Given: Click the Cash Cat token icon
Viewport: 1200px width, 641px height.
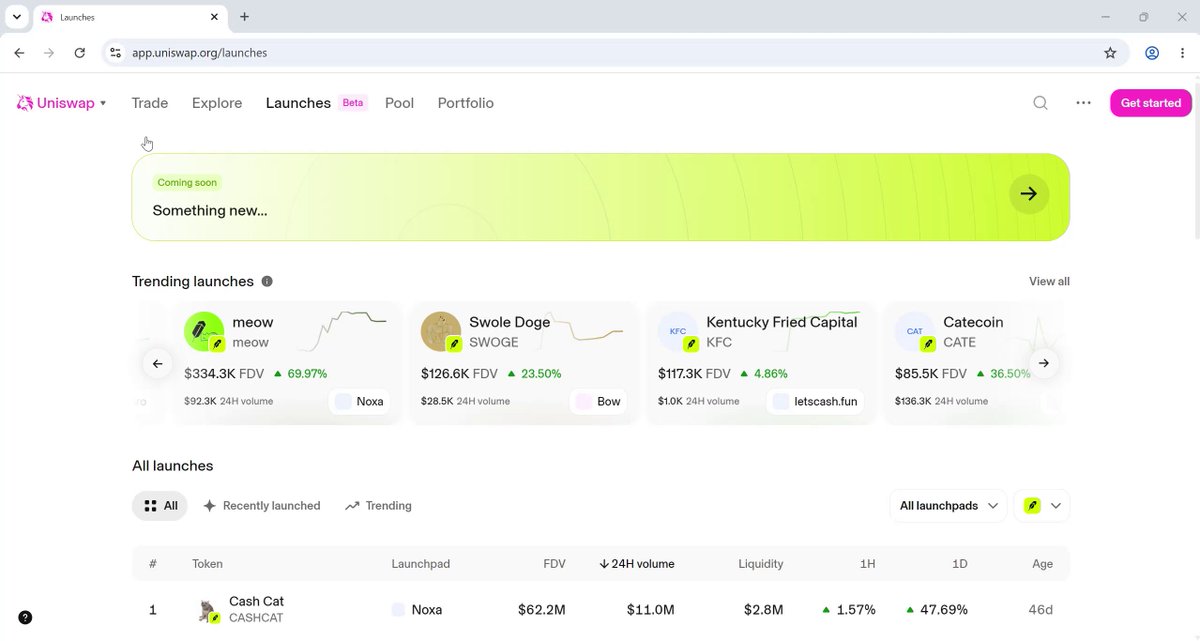Looking at the screenshot, I should [208, 610].
